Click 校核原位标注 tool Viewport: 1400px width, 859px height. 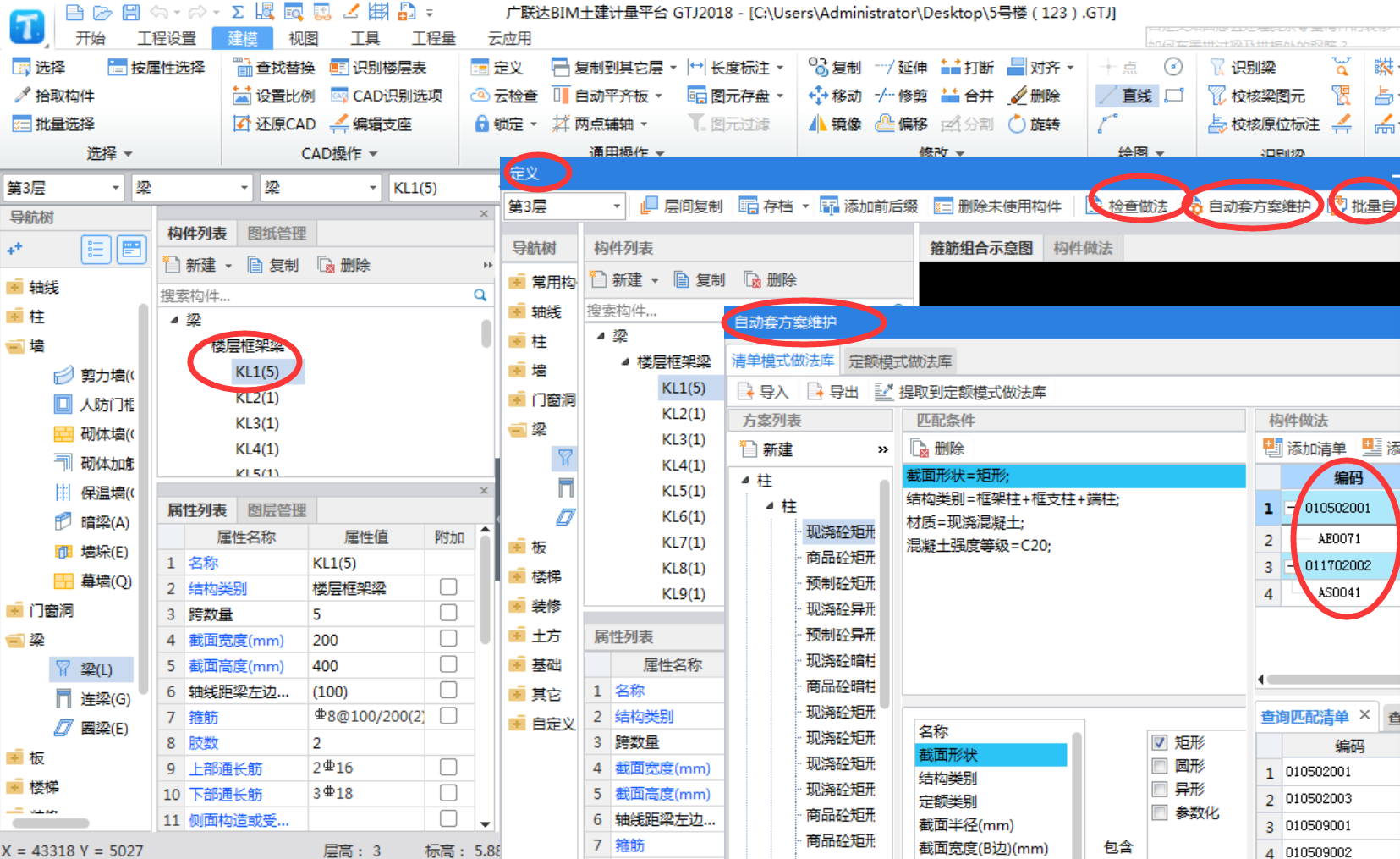1265,124
